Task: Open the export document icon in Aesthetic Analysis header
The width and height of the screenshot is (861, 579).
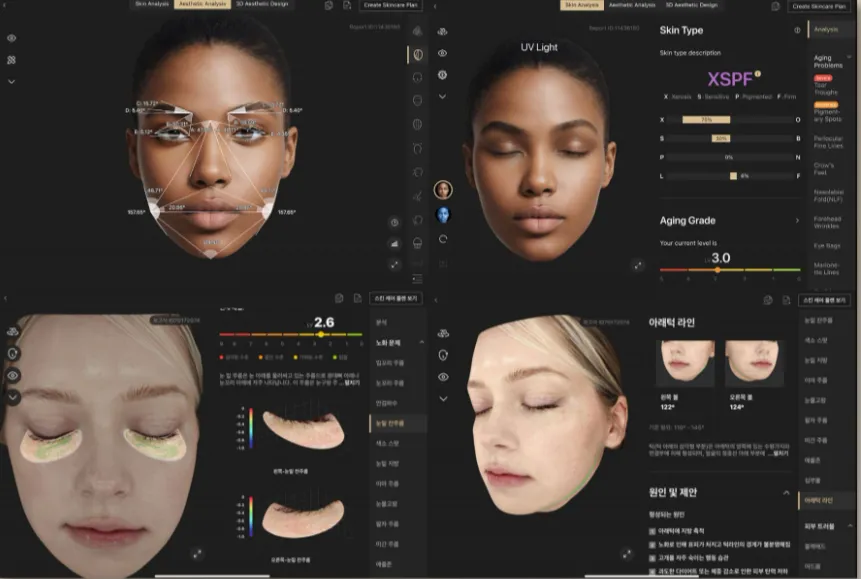Action: tap(347, 5)
